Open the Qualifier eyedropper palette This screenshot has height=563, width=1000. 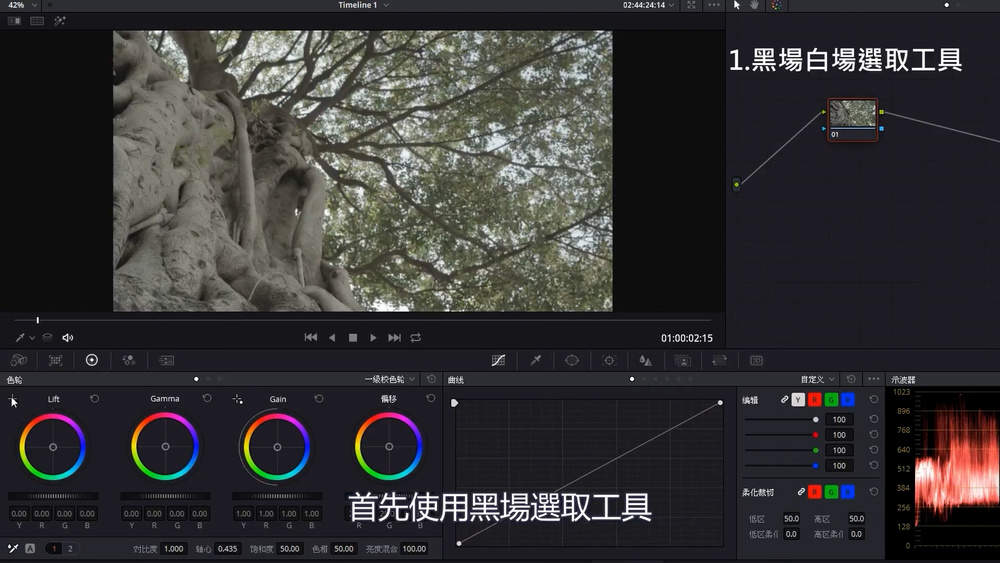[536, 360]
